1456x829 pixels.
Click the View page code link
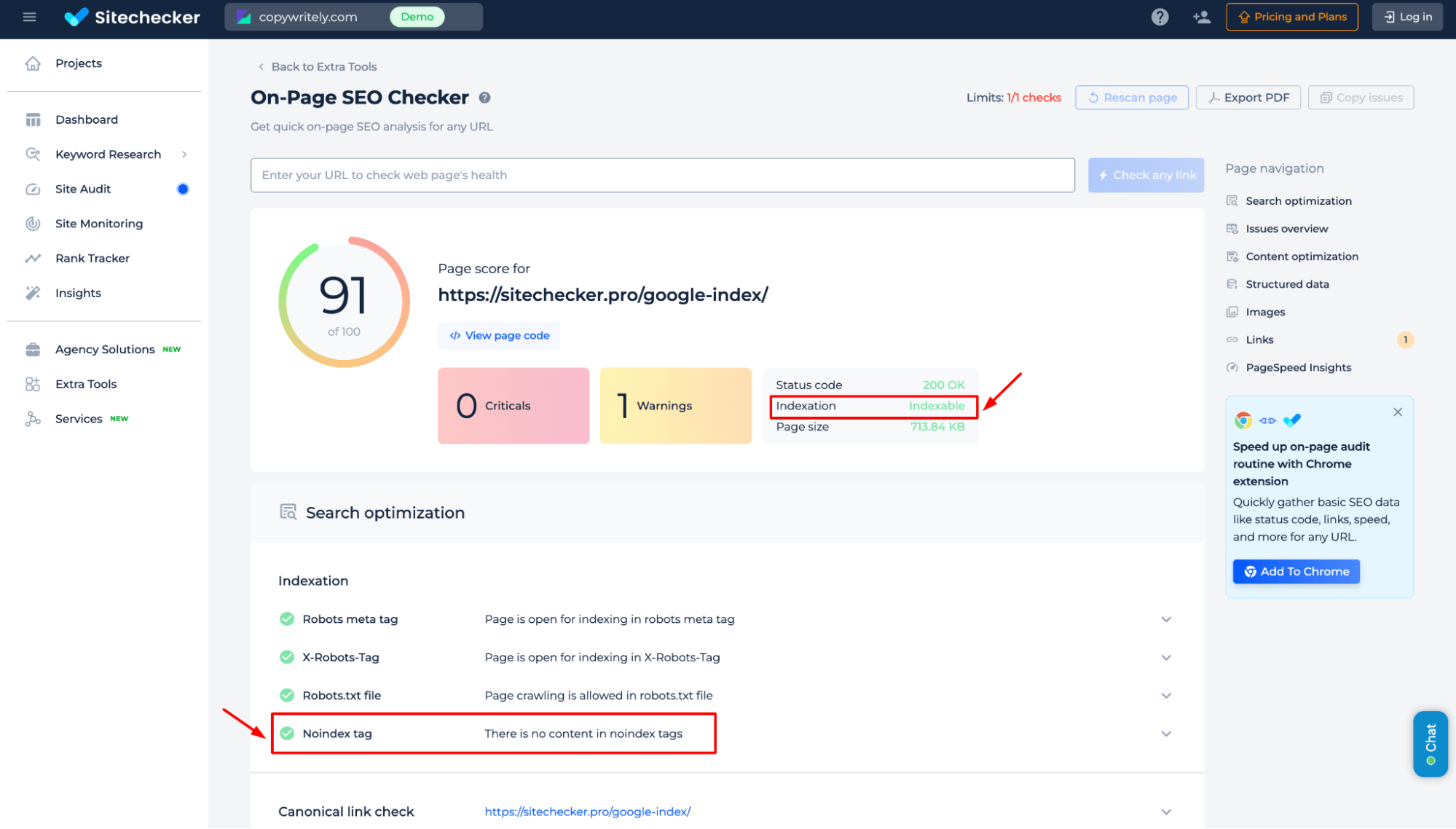[500, 335]
